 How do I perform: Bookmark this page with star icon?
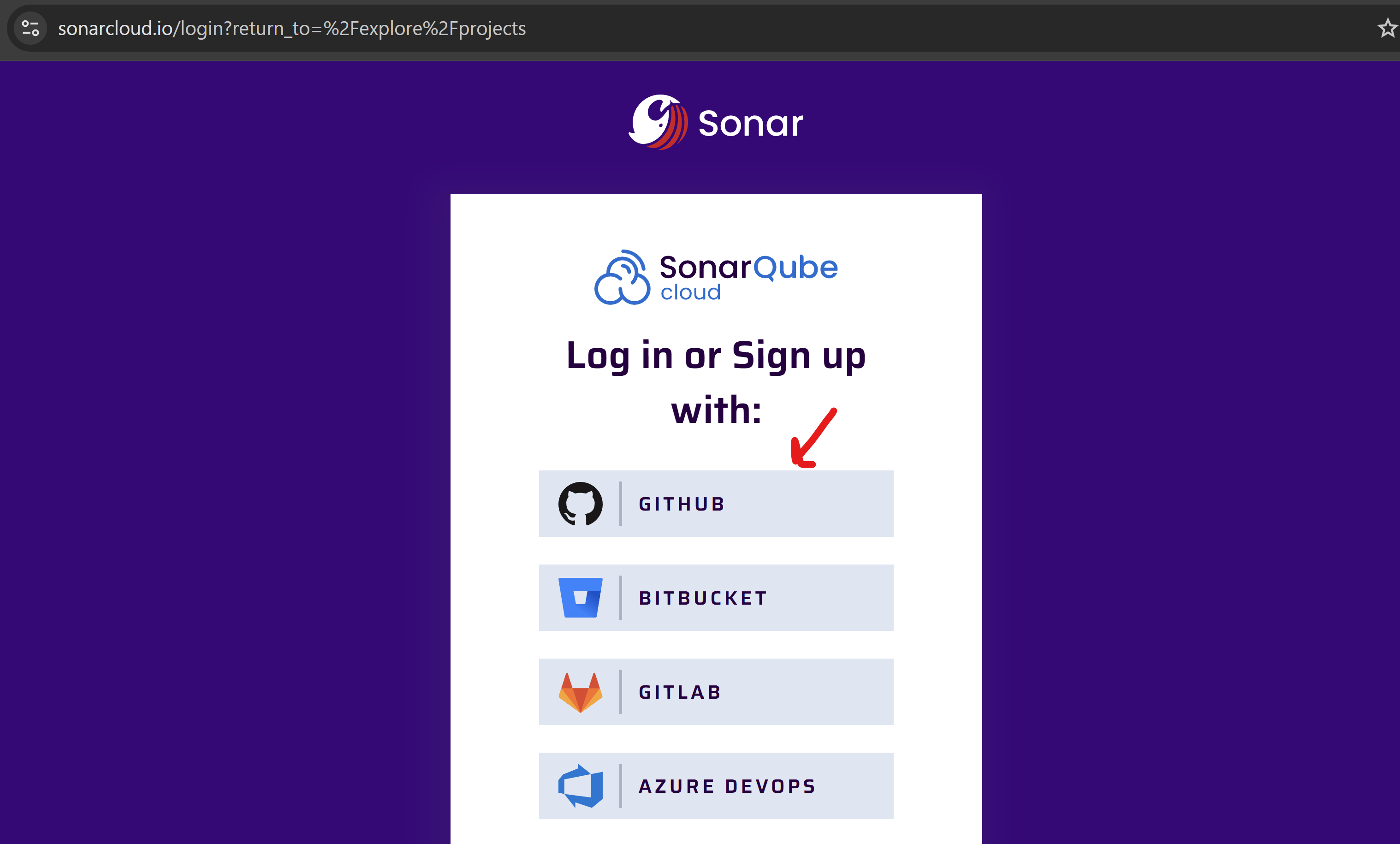tap(1387, 28)
